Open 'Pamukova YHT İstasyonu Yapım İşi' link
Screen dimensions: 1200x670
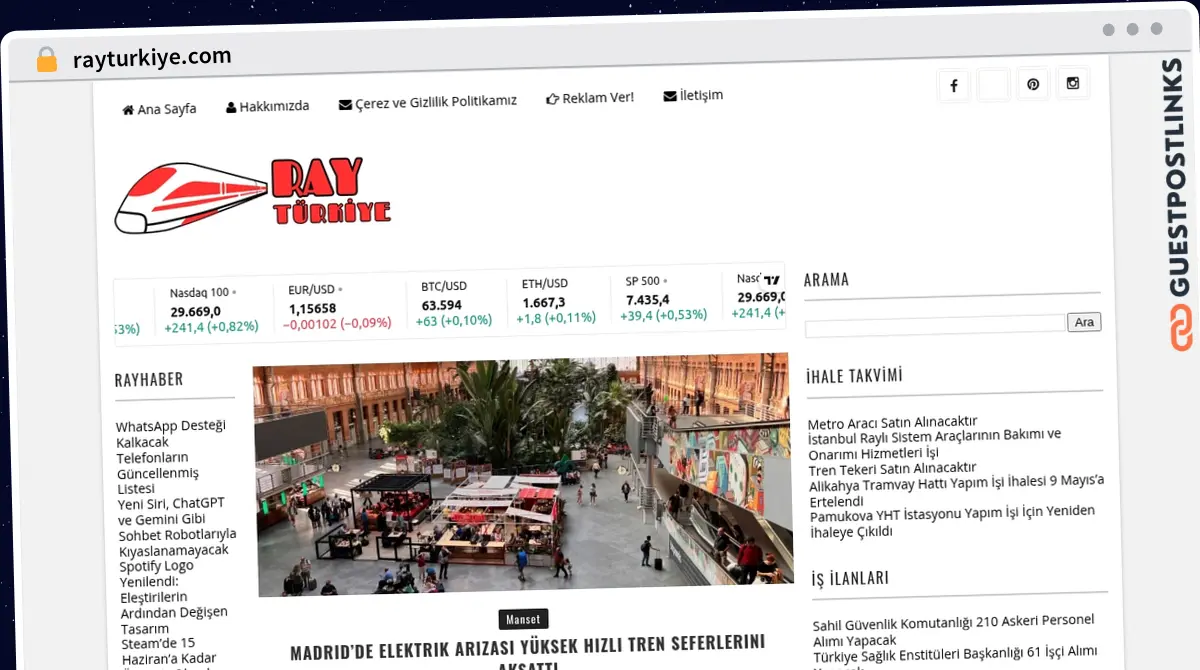pyautogui.click(x=952, y=521)
